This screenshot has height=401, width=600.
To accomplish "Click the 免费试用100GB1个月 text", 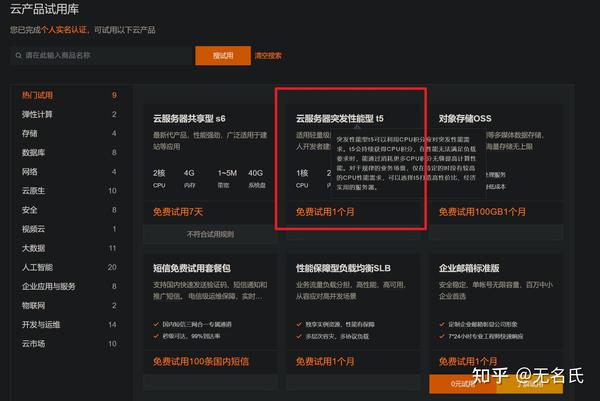I will point(482,212).
